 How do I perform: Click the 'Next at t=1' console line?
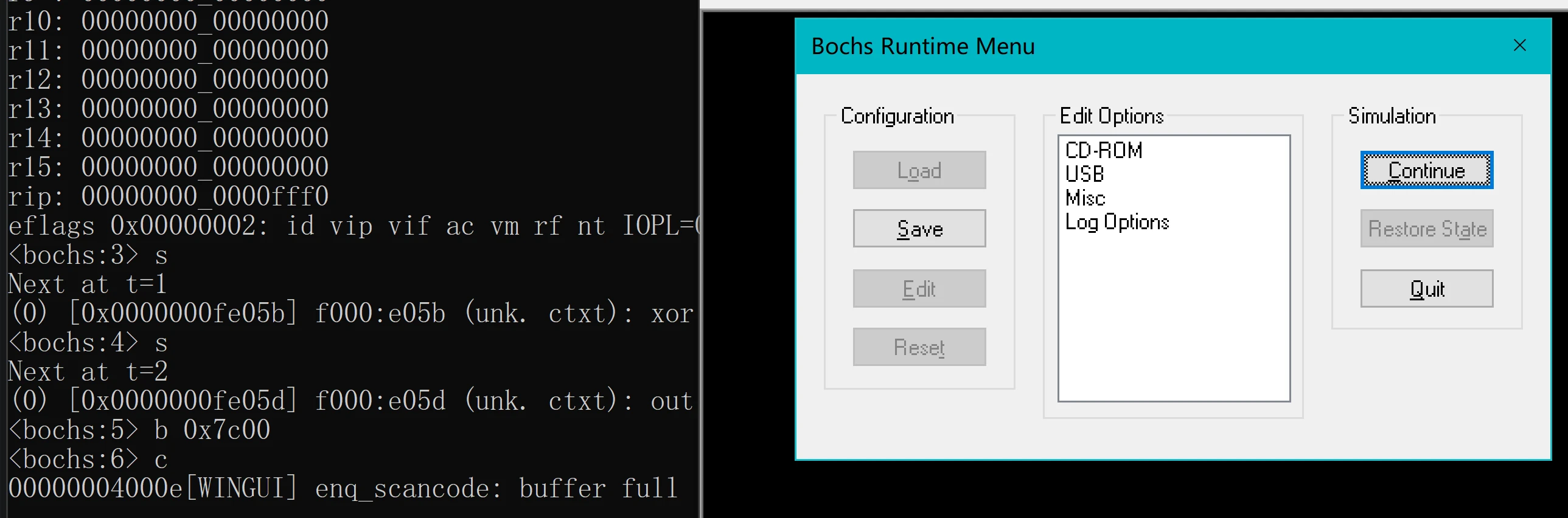[87, 285]
